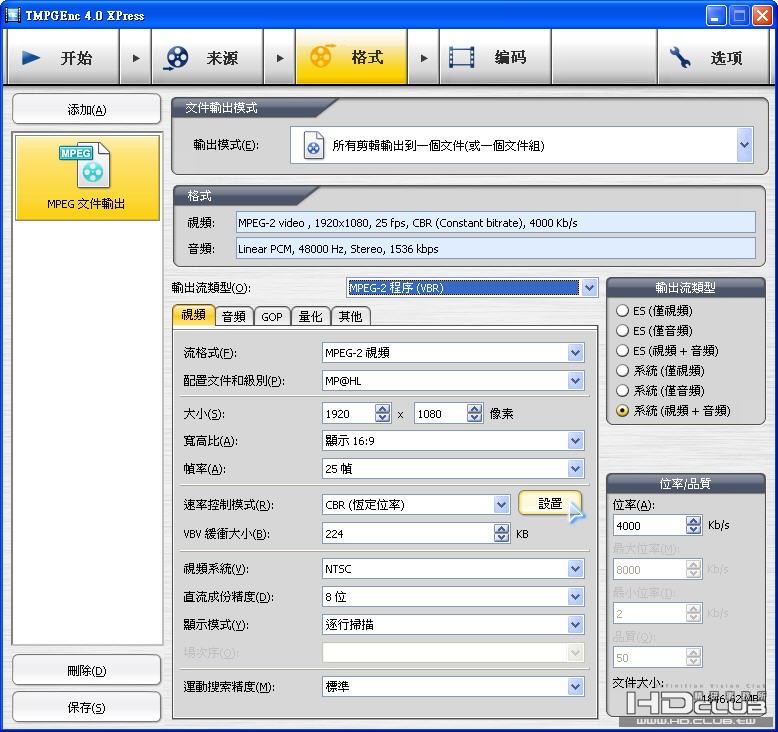Adjust the width 1920 spinner arrows
The width and height of the screenshot is (778, 732).
click(x=383, y=413)
